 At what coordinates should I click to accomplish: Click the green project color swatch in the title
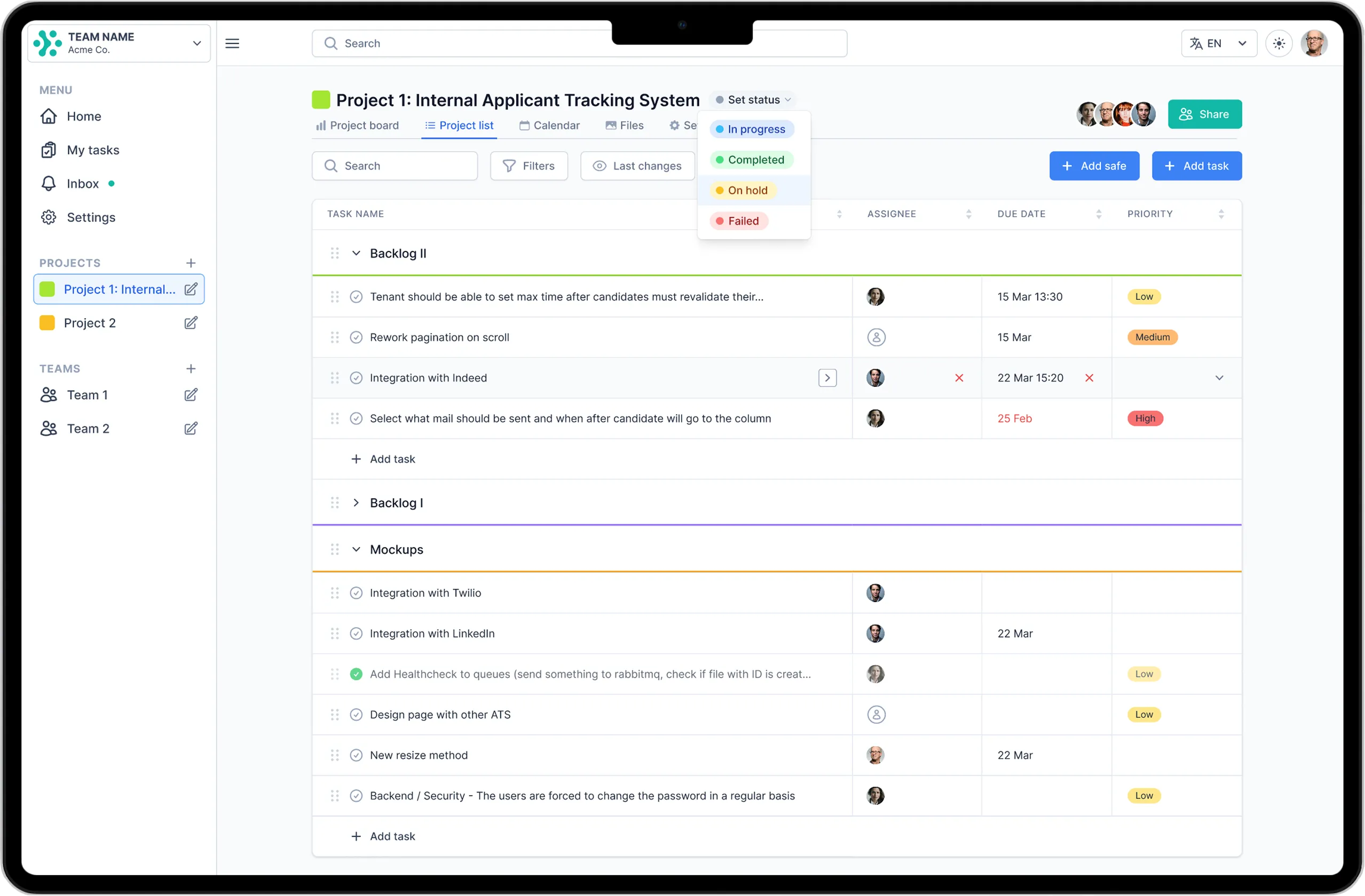[321, 100]
